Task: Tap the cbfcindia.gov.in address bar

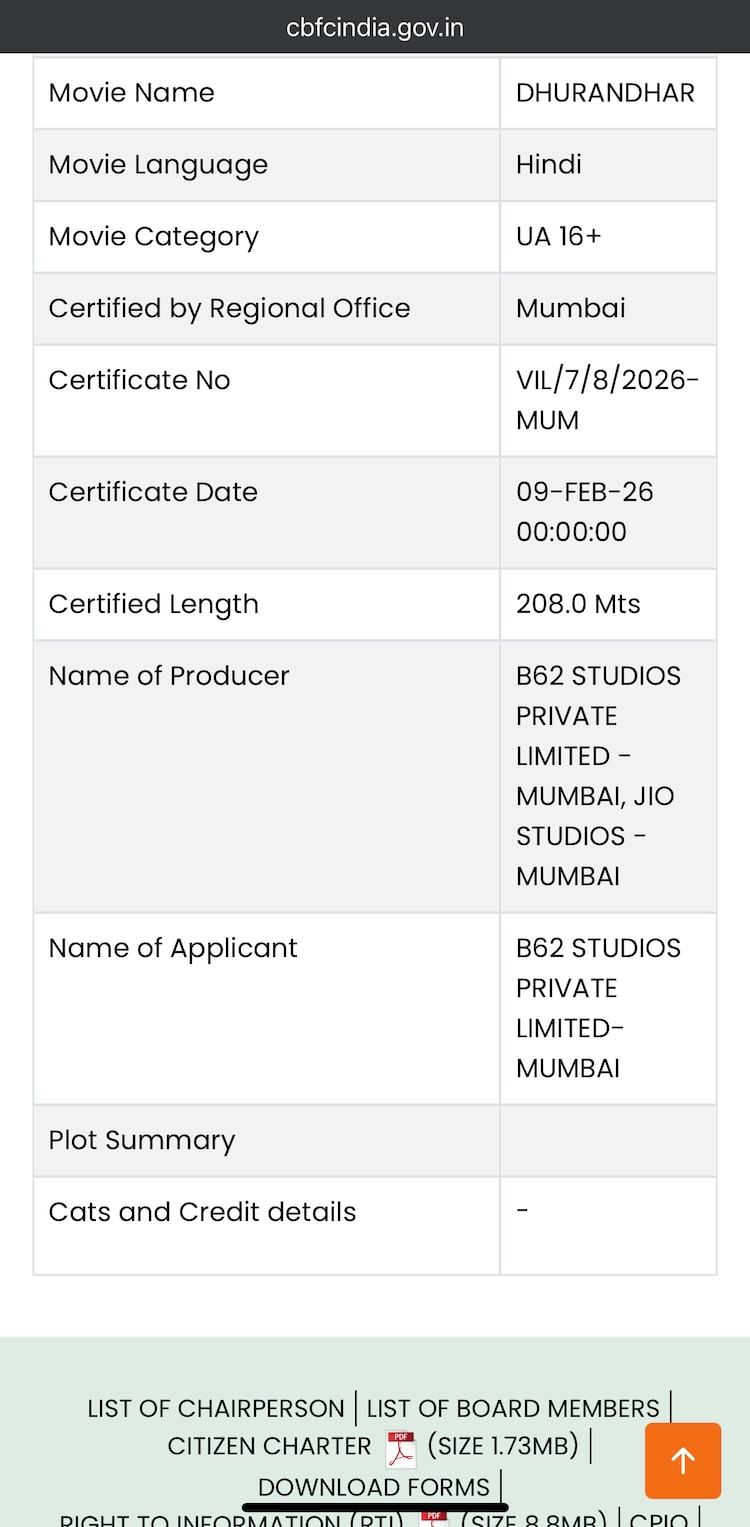Action: [375, 27]
